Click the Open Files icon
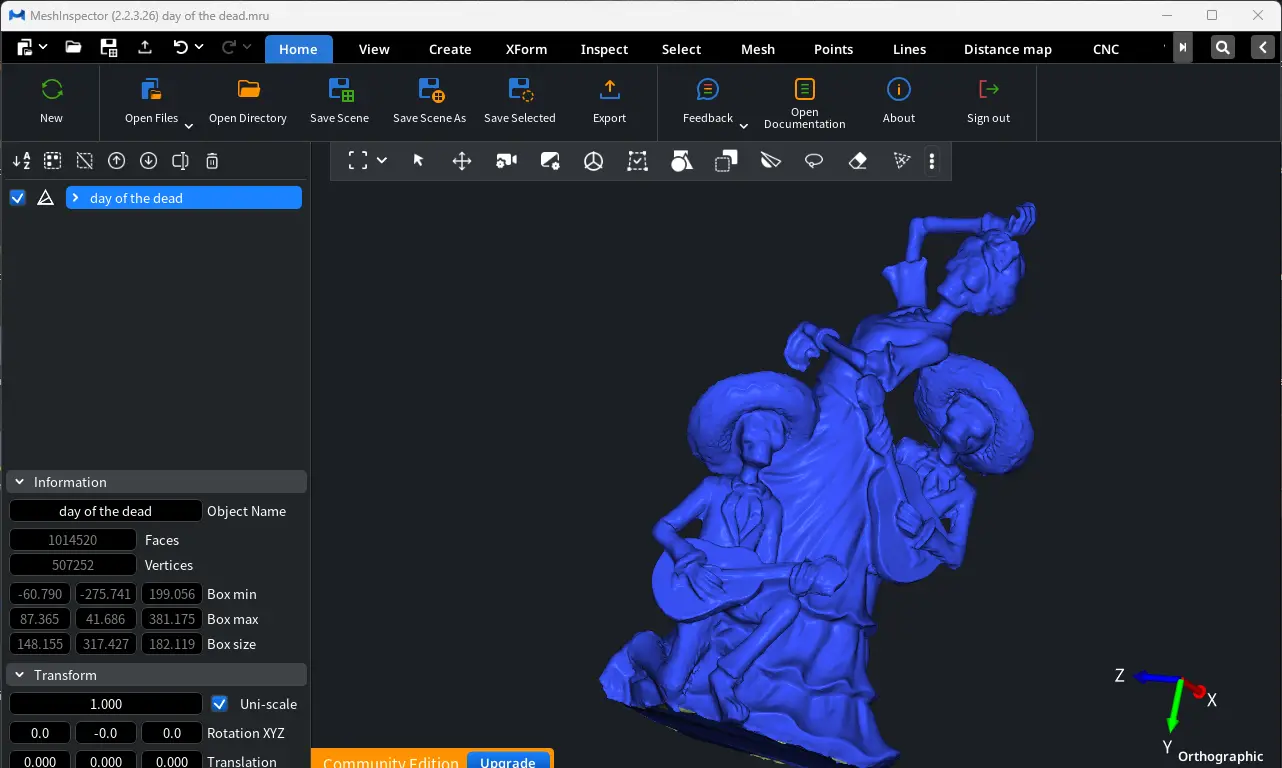The height and width of the screenshot is (768, 1282). 151,89
